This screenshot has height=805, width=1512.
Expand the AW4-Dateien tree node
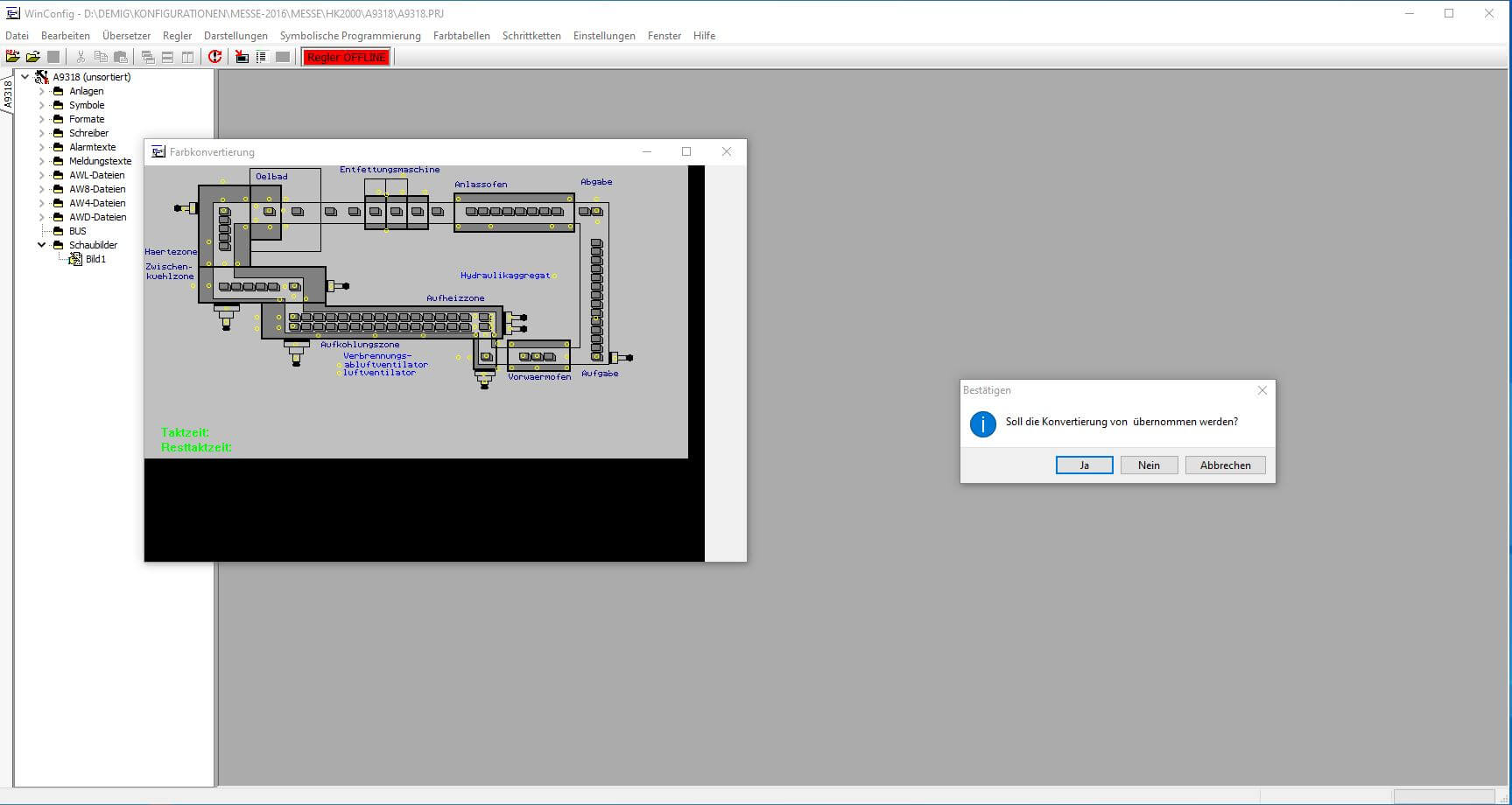point(41,203)
